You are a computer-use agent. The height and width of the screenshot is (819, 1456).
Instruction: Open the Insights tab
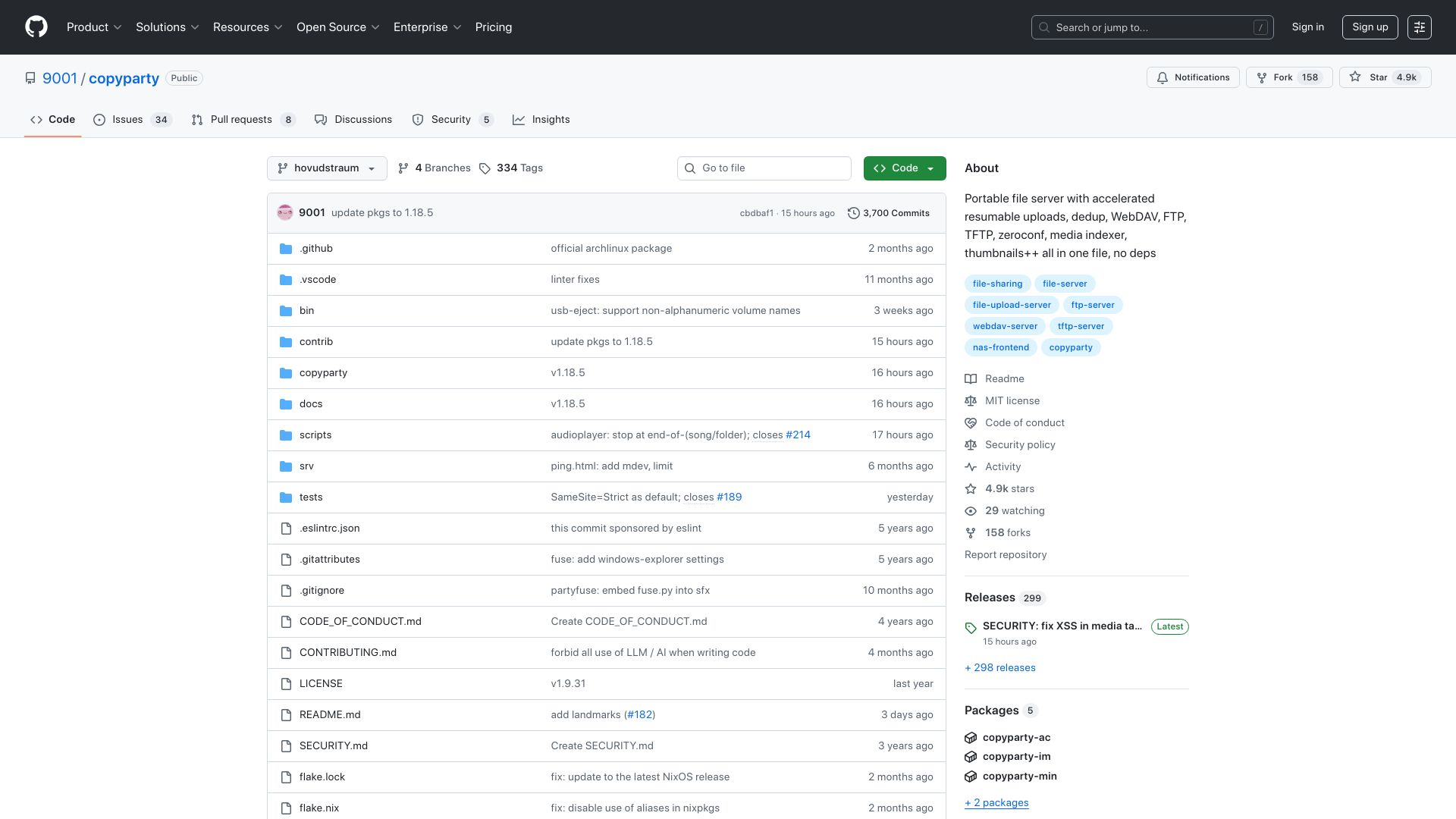point(541,120)
